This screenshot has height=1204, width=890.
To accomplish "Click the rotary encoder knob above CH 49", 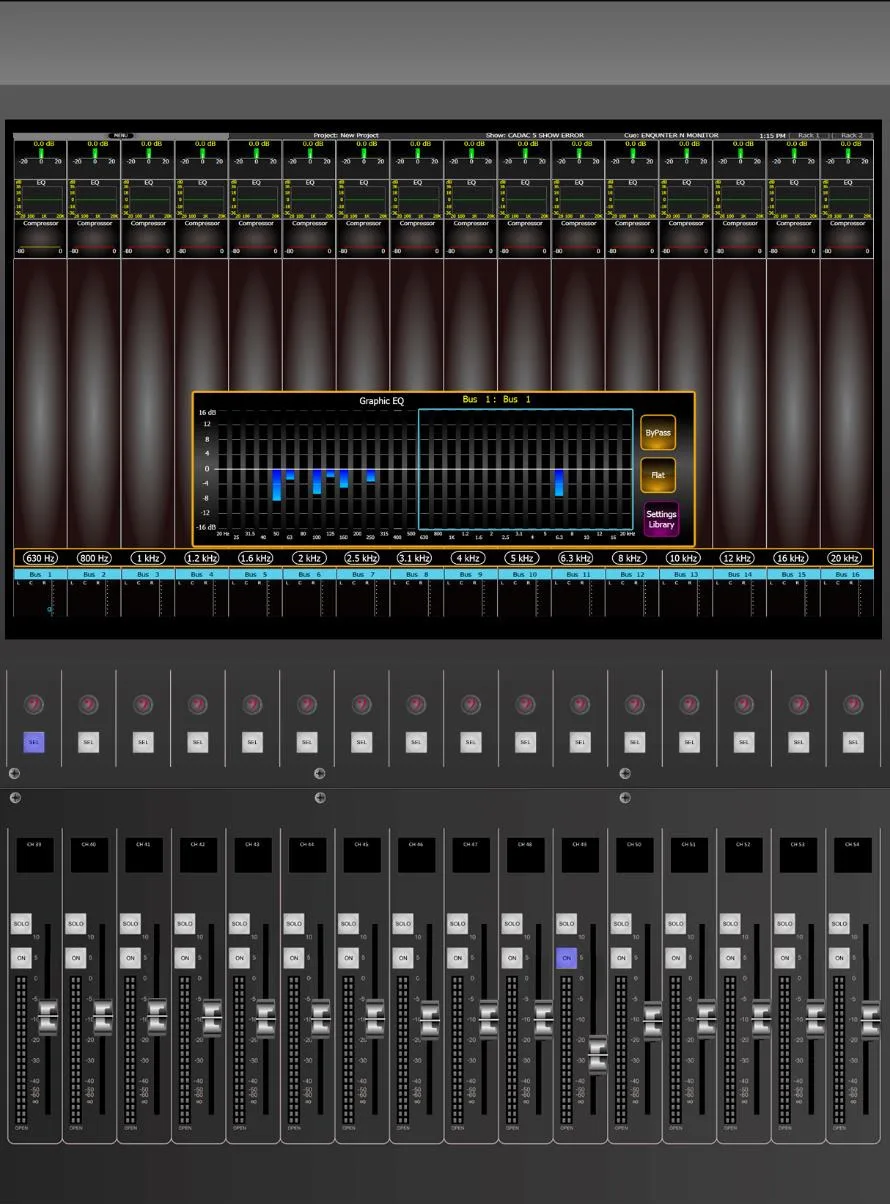I will pyautogui.click(x=580, y=705).
